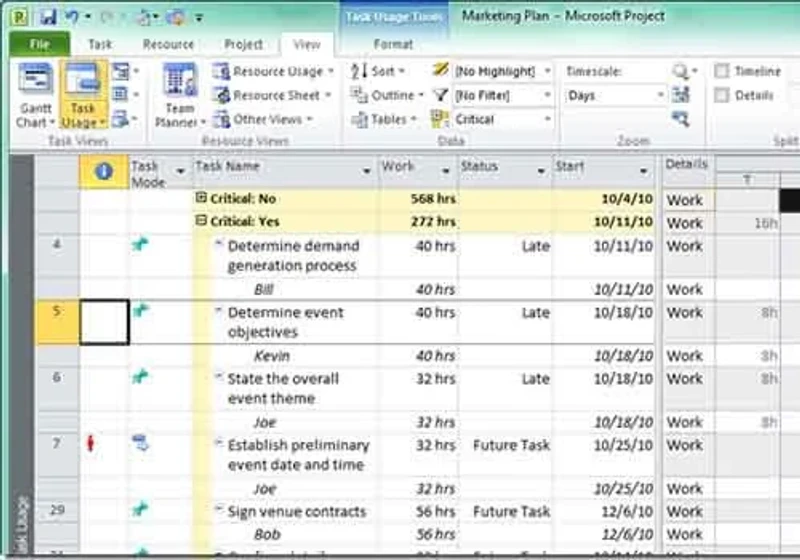This screenshot has width=800, height=560.
Task: Click the Outline button
Action: 387,95
